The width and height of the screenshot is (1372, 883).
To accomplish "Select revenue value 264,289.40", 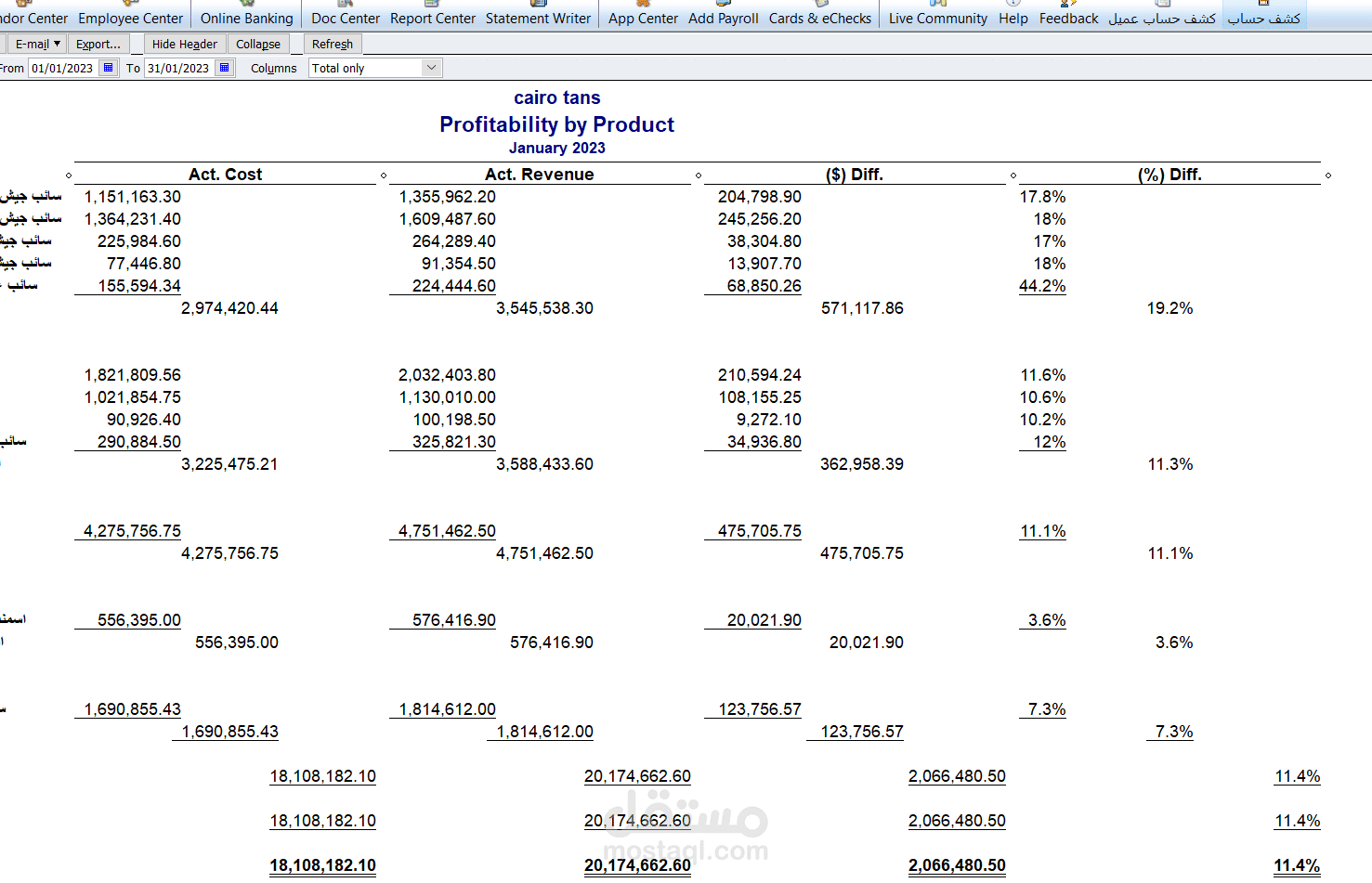I will coord(454,241).
